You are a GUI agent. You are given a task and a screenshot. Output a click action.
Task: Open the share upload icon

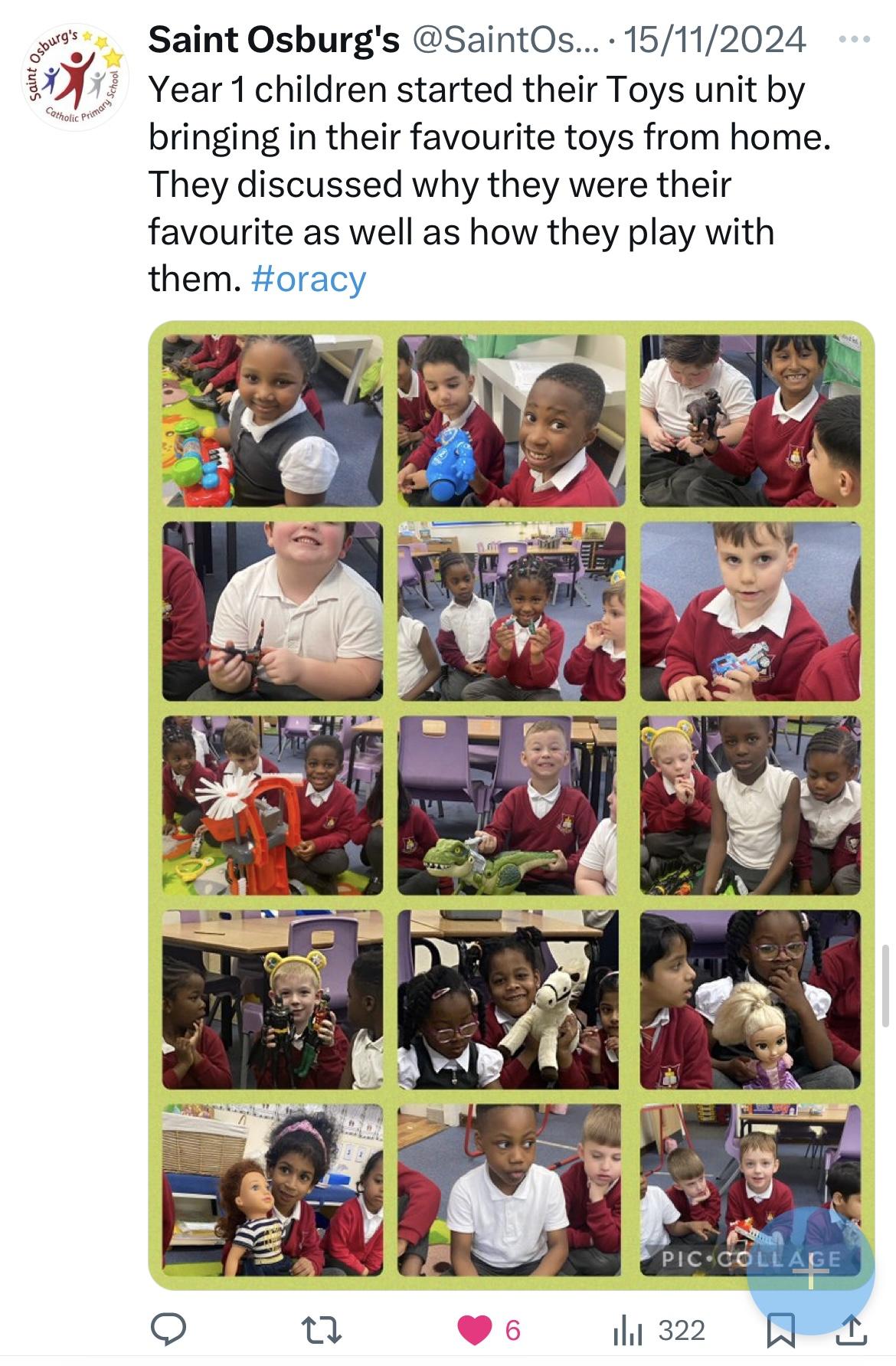click(852, 1330)
